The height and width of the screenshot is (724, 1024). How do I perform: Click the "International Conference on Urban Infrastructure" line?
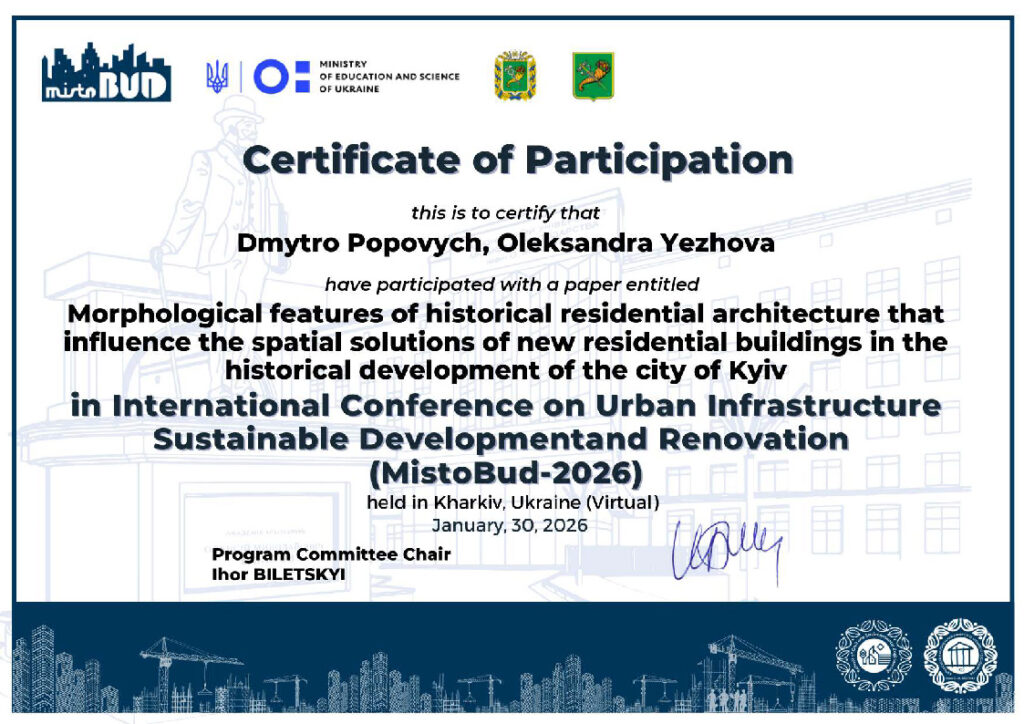(x=505, y=407)
